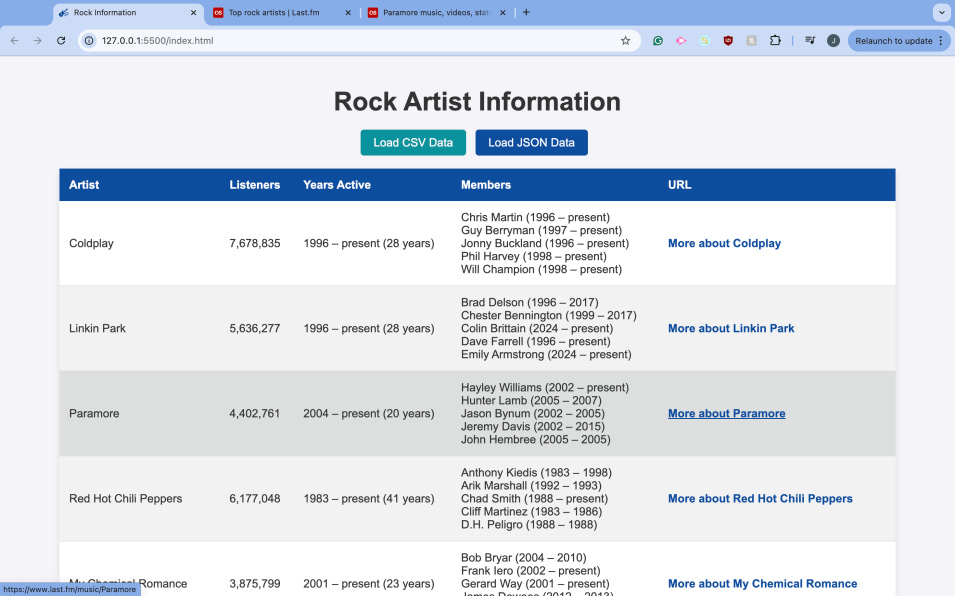Click member Chad Smith (1988 – present)
Viewport: 955px width, 596px height.
pyautogui.click(x=535, y=499)
